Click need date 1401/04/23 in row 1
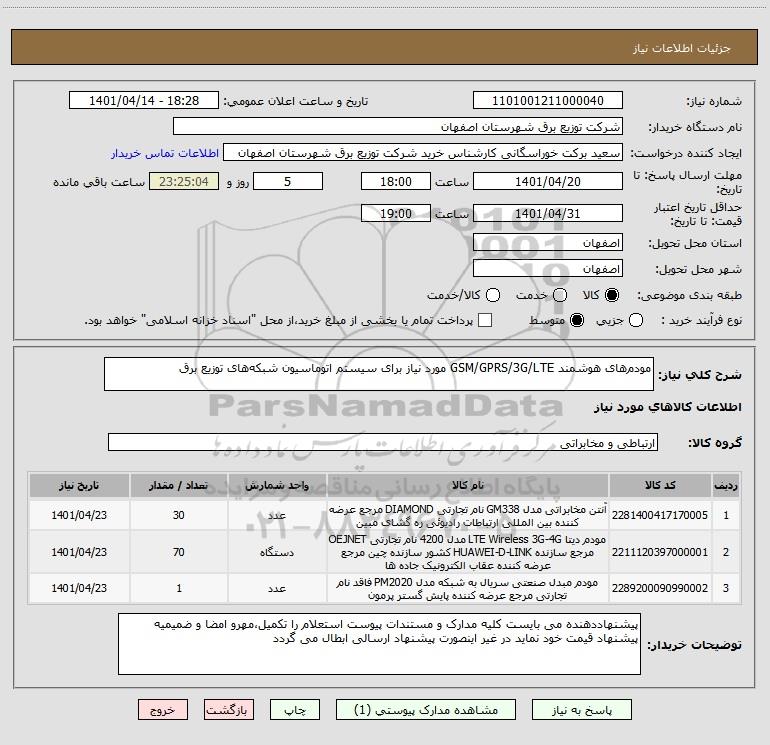The height and width of the screenshot is (745, 770). click(x=79, y=515)
